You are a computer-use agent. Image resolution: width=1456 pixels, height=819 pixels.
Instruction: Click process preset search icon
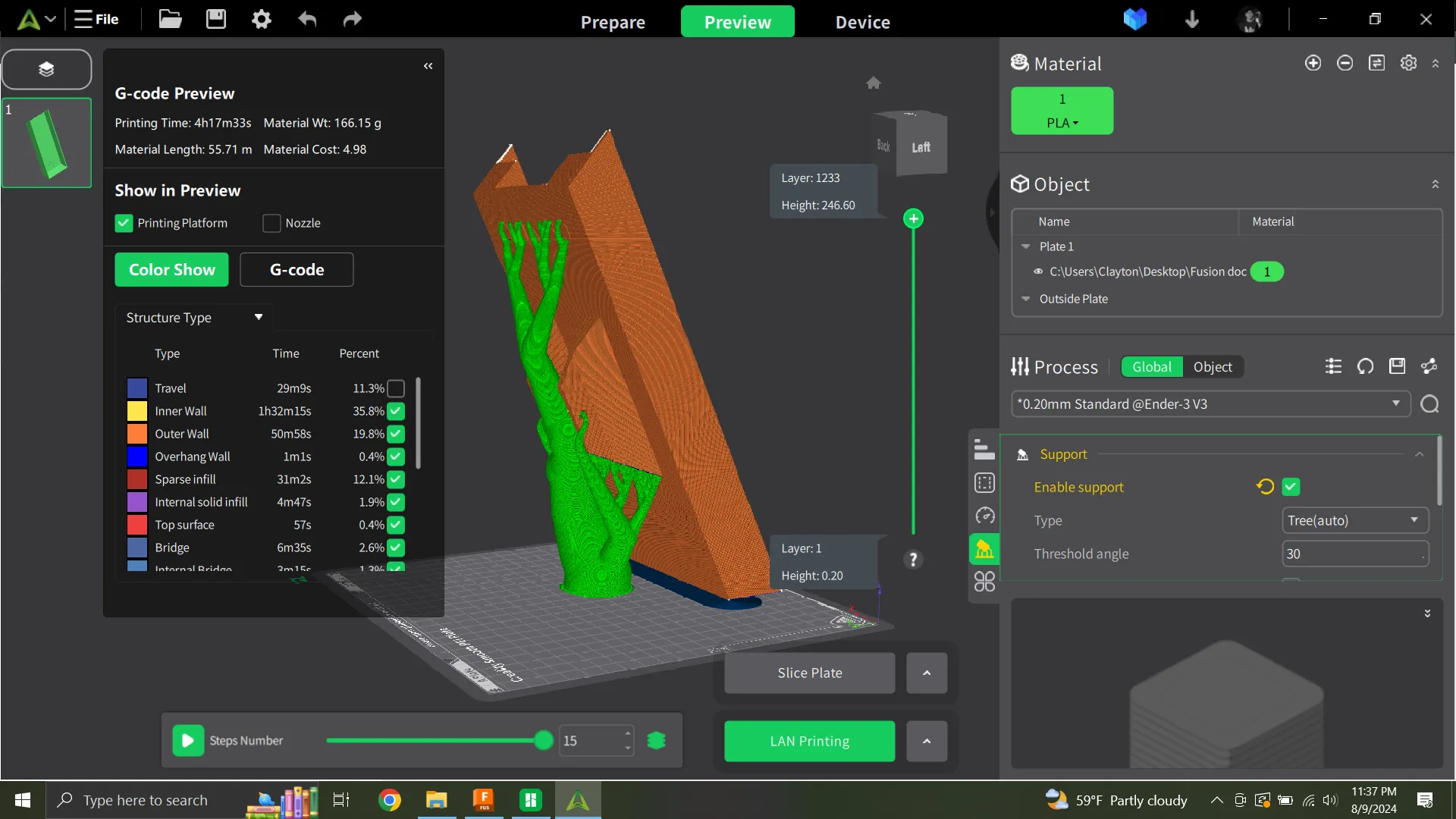tap(1429, 404)
